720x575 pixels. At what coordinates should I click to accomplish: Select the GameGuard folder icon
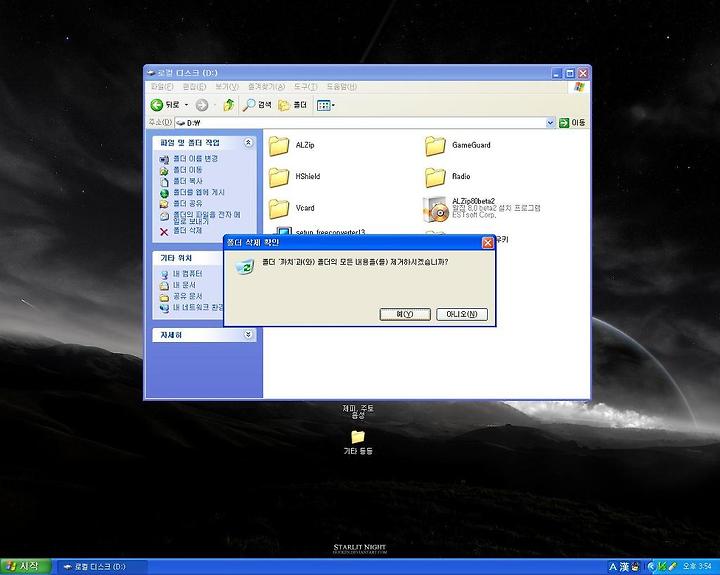point(435,146)
